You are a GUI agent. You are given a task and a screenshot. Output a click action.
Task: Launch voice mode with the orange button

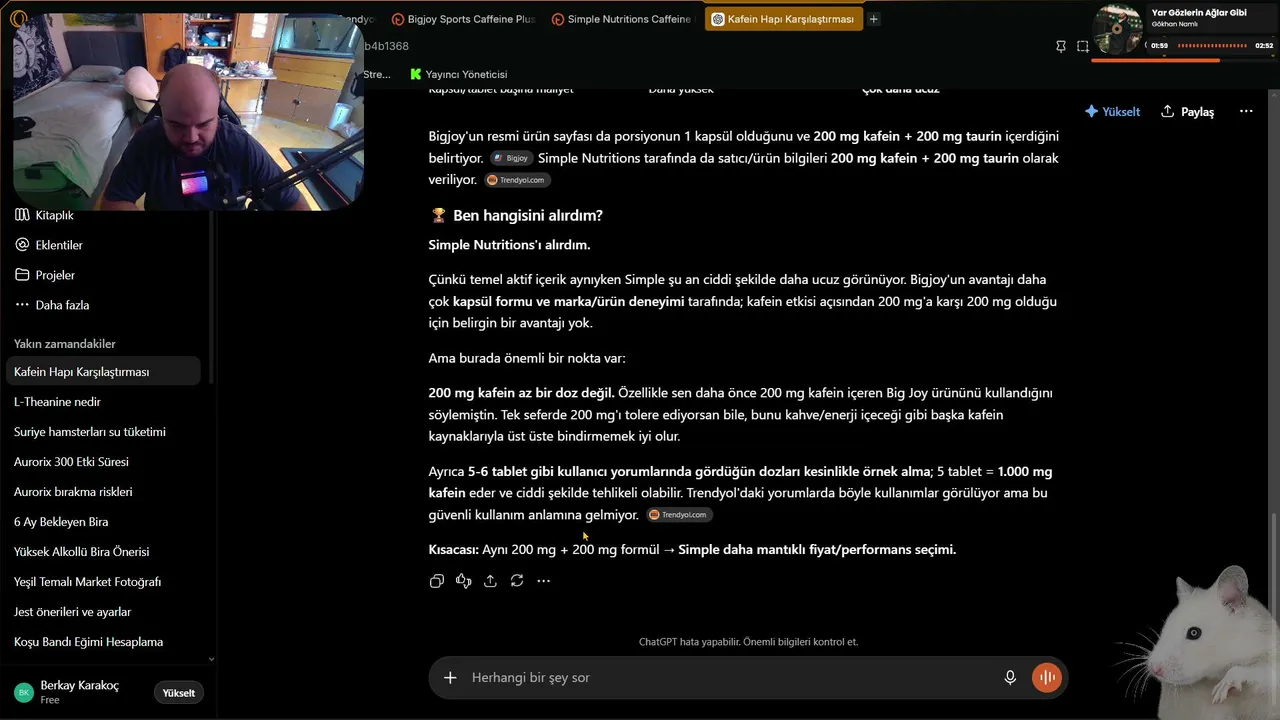pos(1047,678)
